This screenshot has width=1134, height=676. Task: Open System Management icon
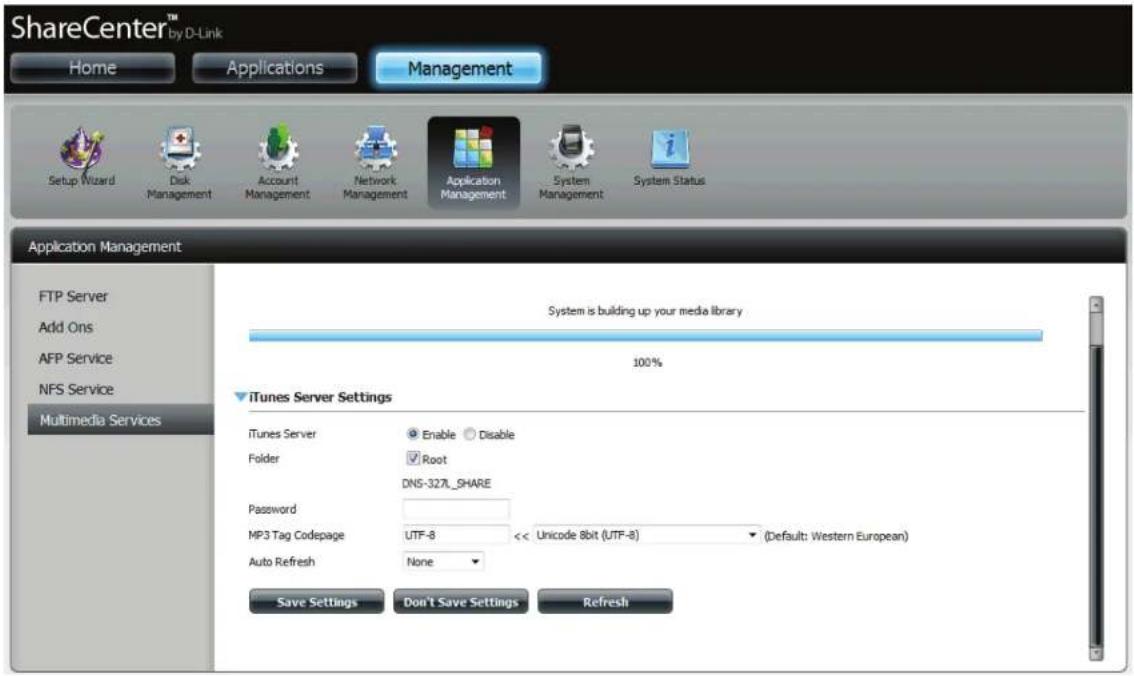point(571,163)
